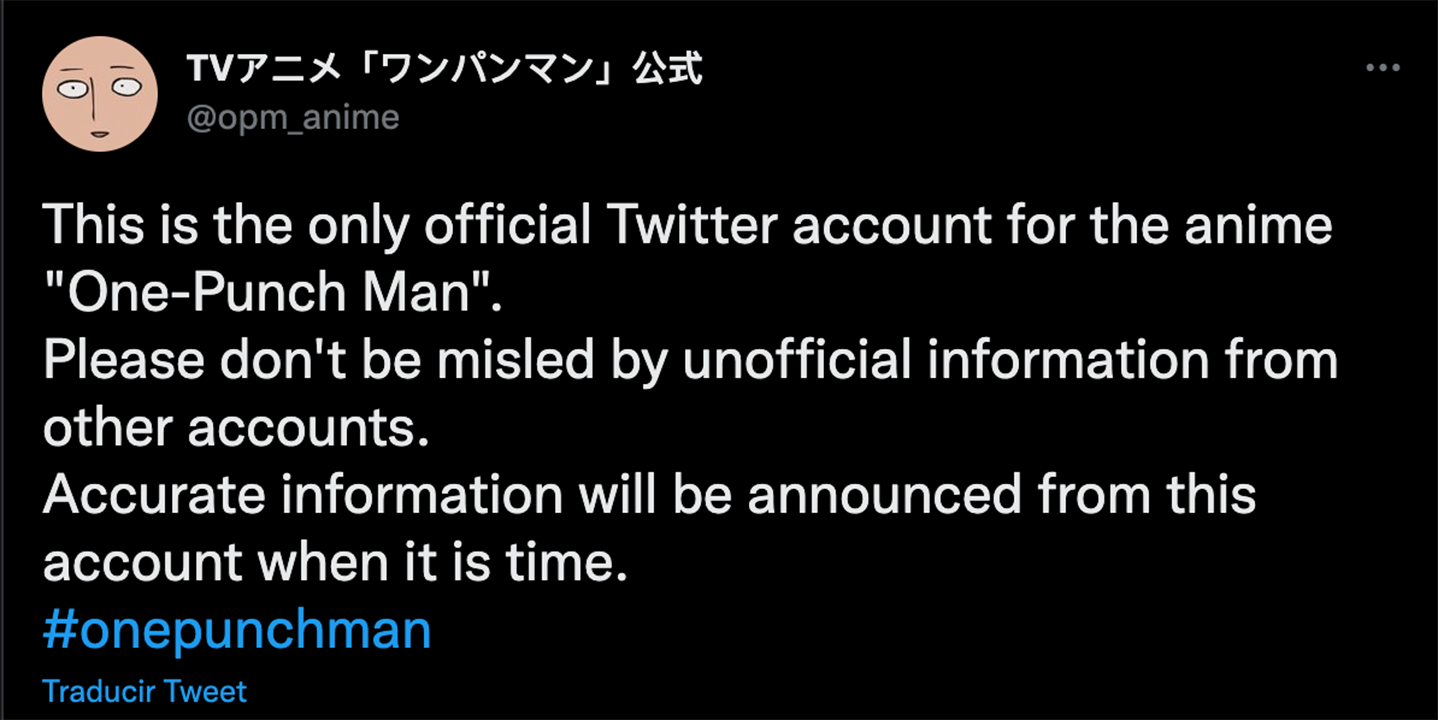Image resolution: width=1438 pixels, height=720 pixels.
Task: Click the "account when it is time." line
Action: [x=334, y=564]
